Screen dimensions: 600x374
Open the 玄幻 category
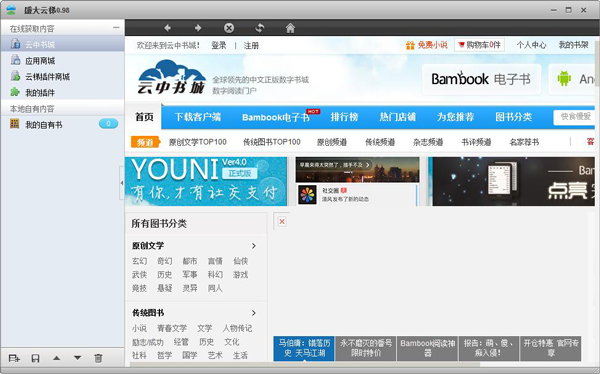pyautogui.click(x=139, y=261)
